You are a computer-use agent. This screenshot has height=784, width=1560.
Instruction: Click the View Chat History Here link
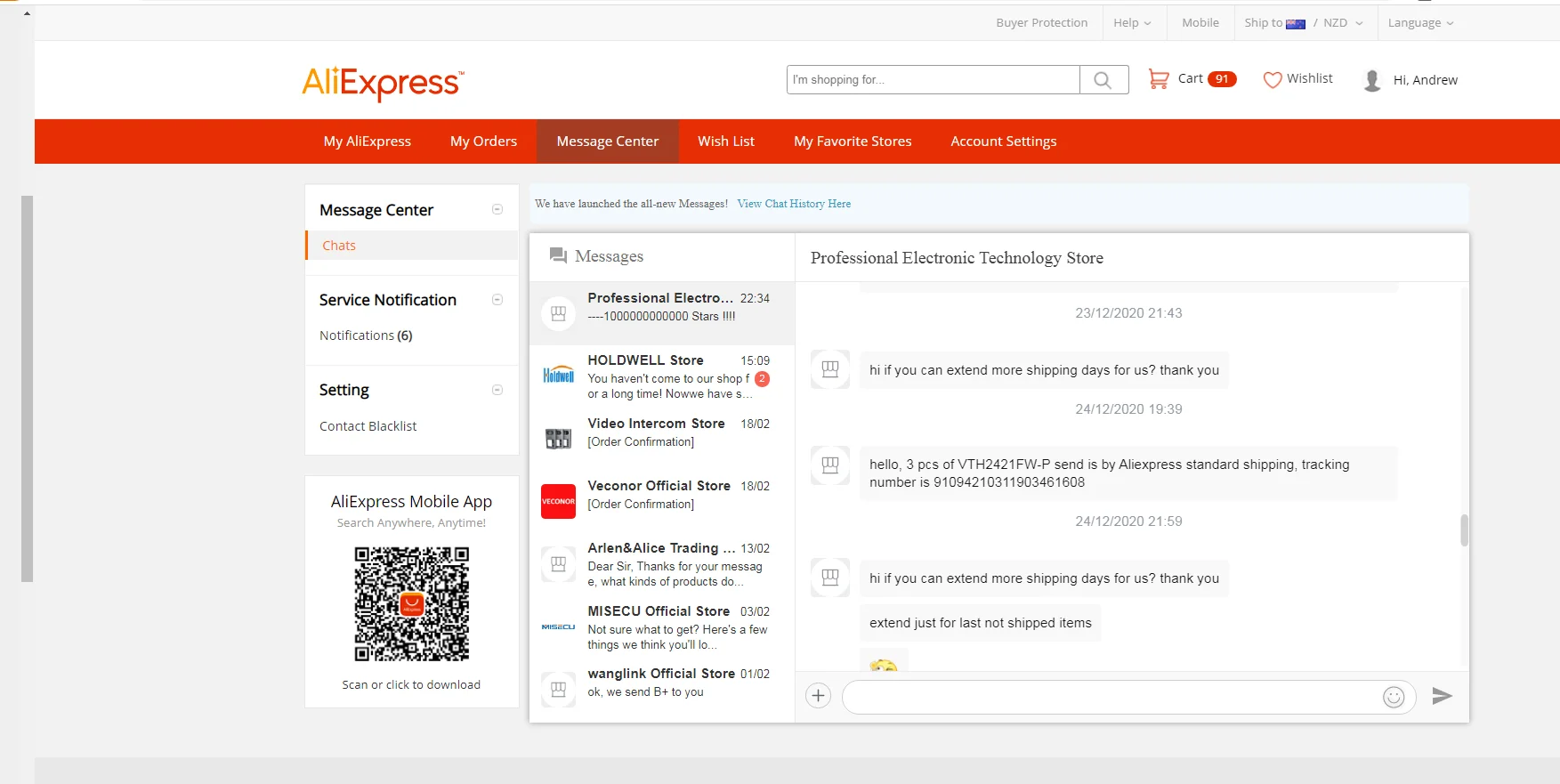pyautogui.click(x=794, y=204)
